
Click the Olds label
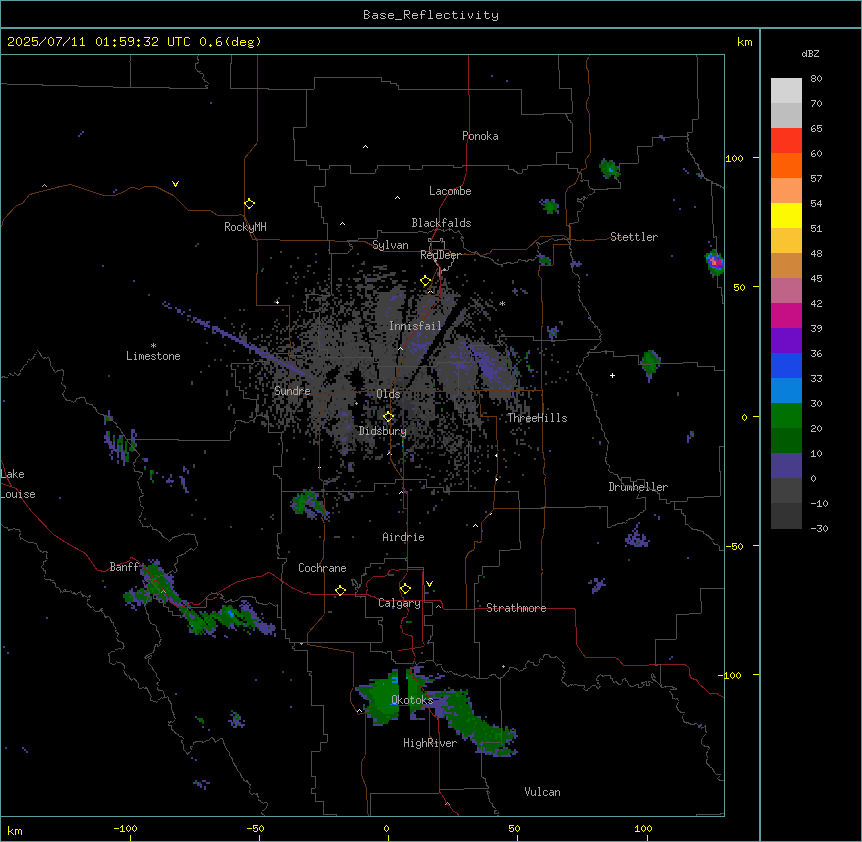click(388, 394)
